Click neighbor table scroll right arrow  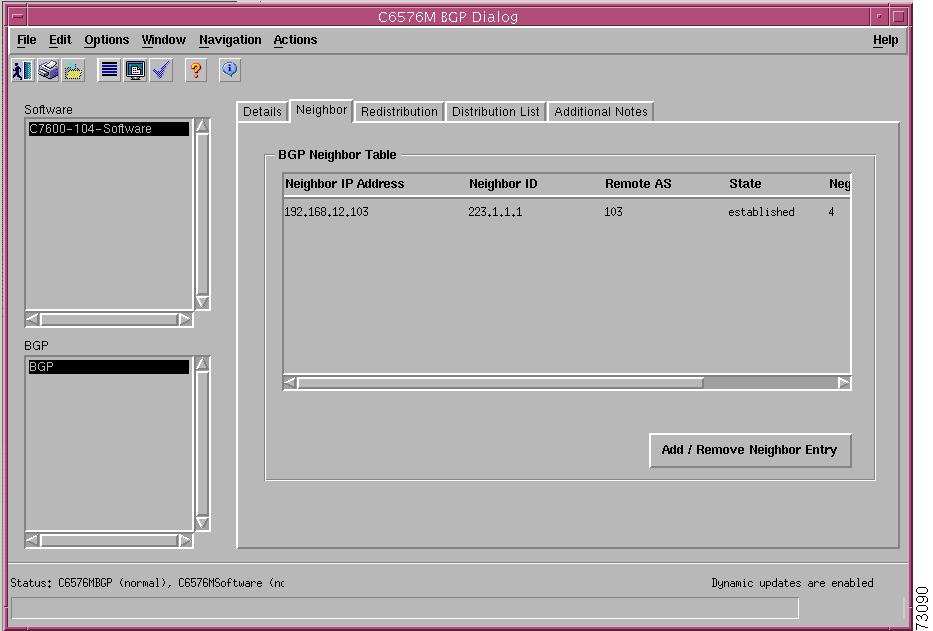click(x=844, y=383)
